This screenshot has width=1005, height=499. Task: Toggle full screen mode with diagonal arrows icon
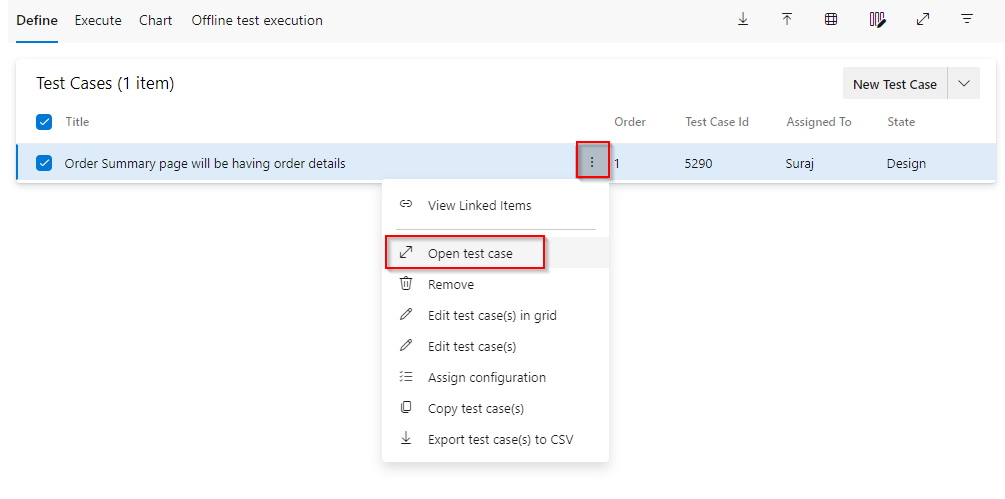pyautogui.click(x=922, y=19)
